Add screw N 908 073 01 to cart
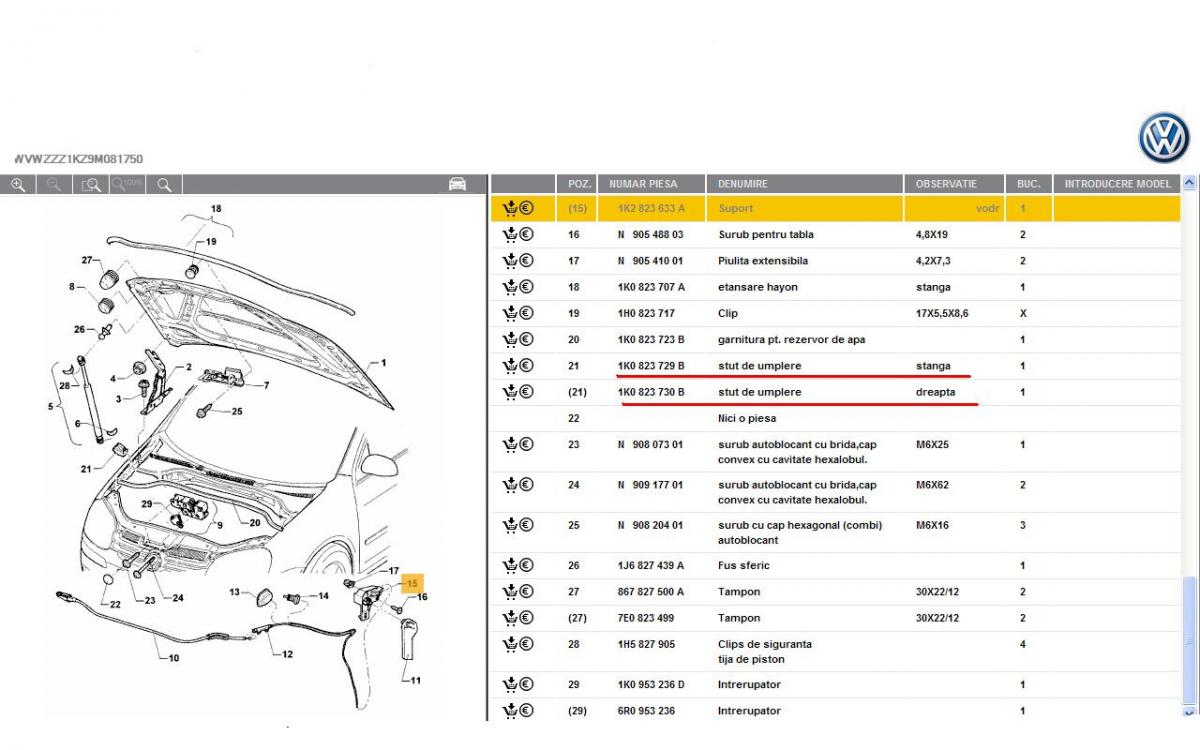 coord(509,444)
